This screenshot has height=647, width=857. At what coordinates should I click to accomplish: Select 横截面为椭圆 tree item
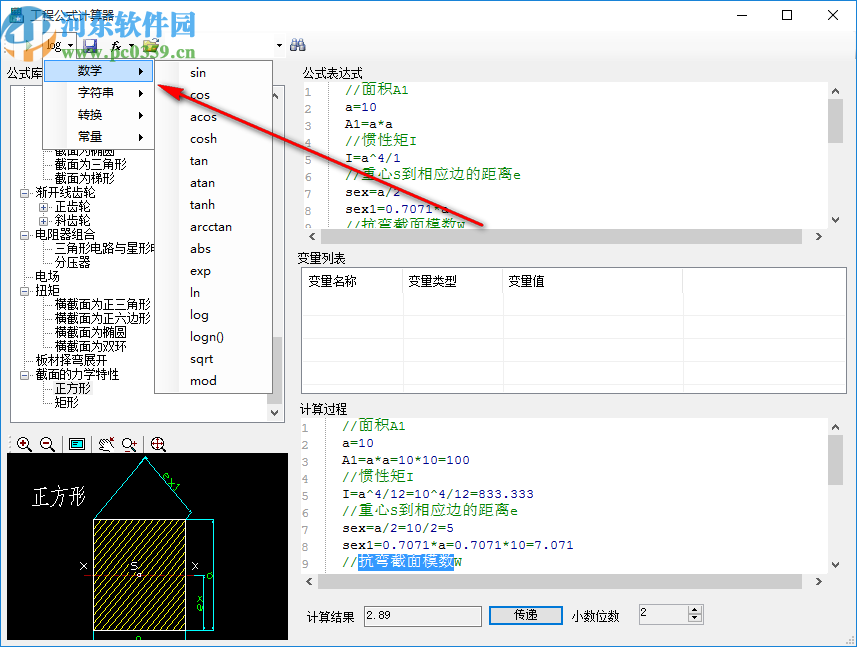coord(90,333)
